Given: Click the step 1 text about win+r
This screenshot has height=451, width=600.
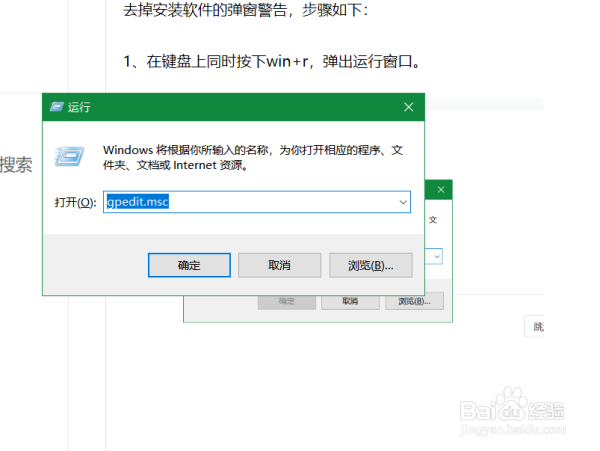Looking at the screenshot, I should tap(272, 61).
